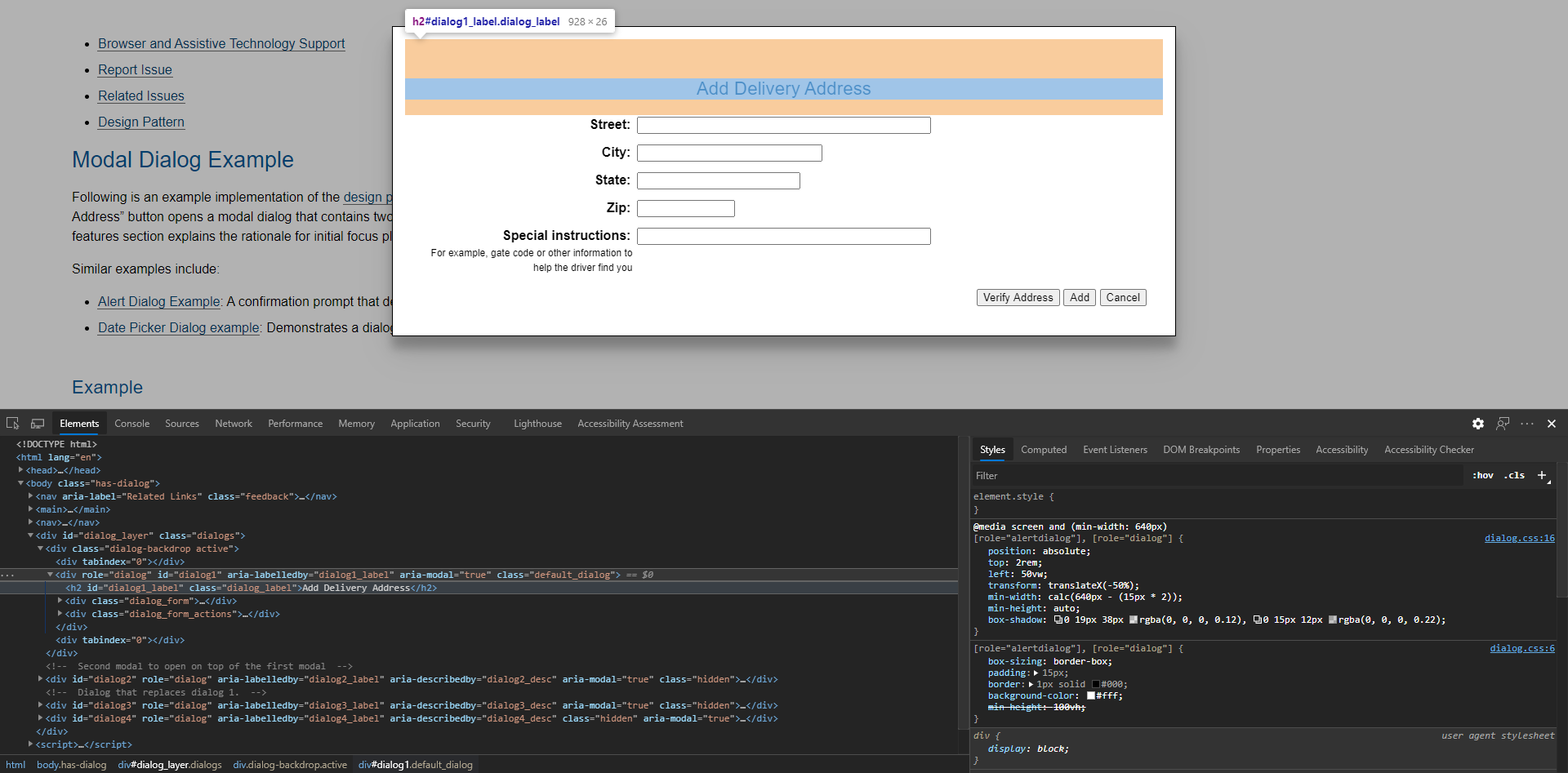Open the Lighthouse tab
The image size is (1568, 773).
click(537, 424)
